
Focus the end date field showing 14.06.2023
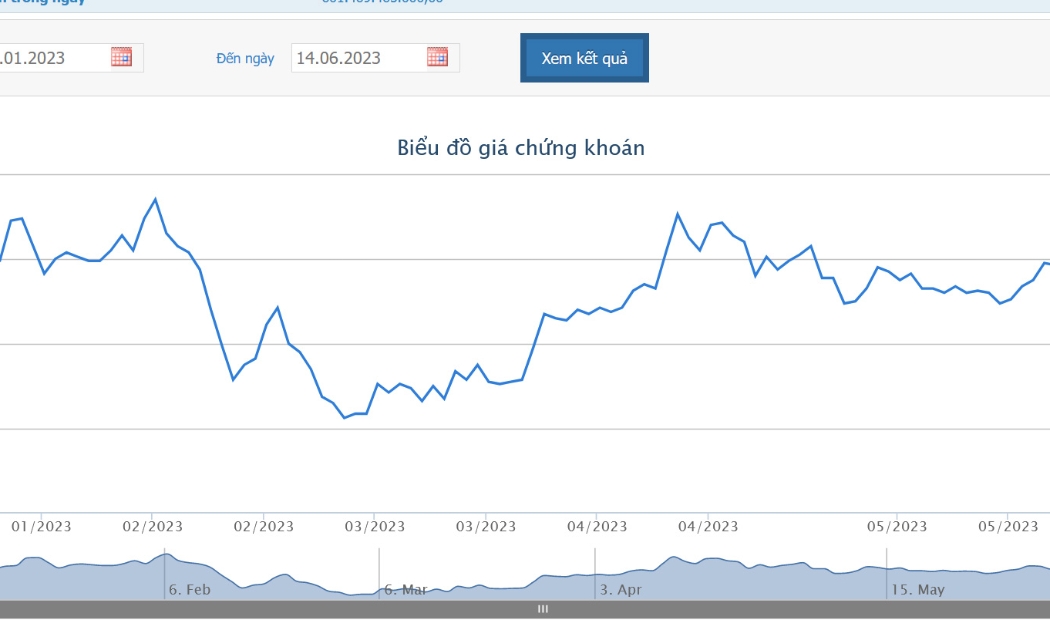coord(375,58)
